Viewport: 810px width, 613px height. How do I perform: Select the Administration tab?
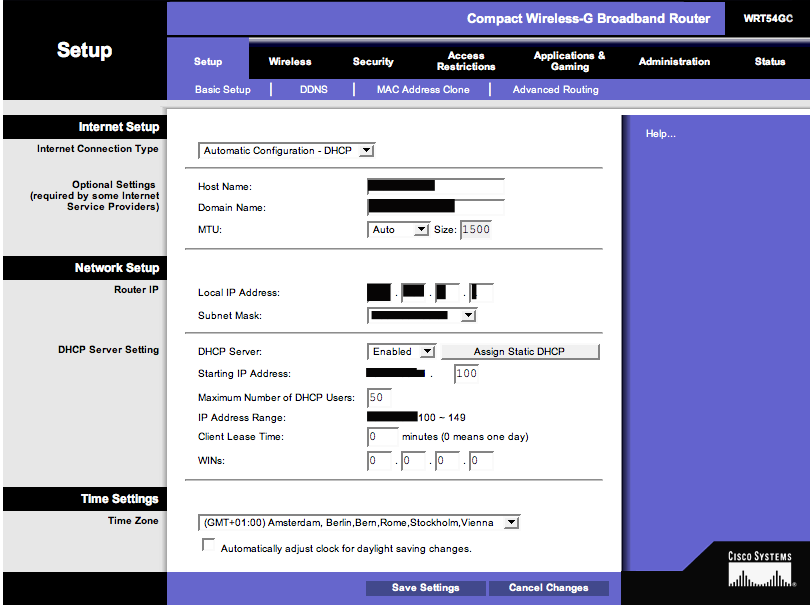click(x=674, y=61)
